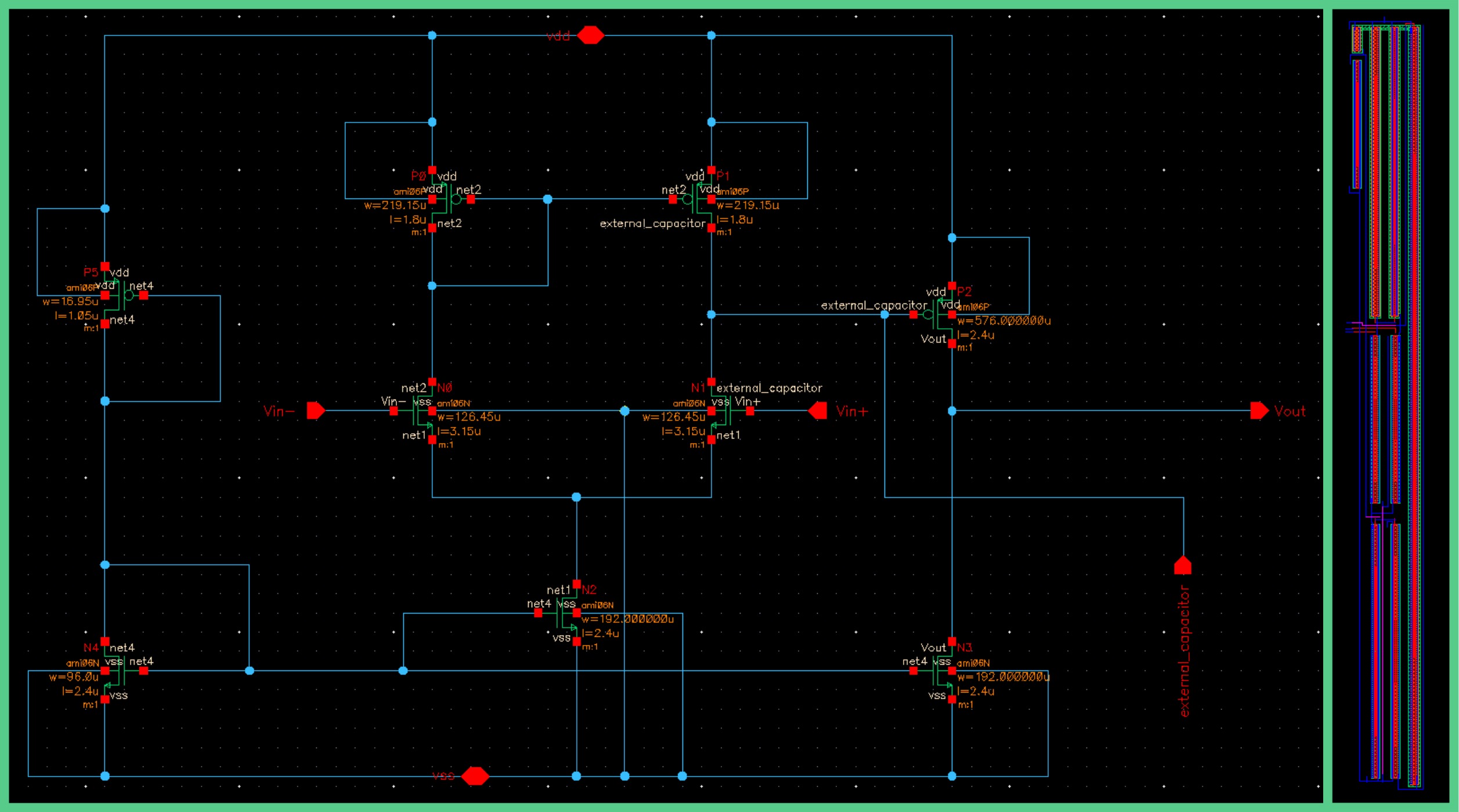Click the P1 instance name label
Screen dimensions: 1459x812
[x=723, y=176]
